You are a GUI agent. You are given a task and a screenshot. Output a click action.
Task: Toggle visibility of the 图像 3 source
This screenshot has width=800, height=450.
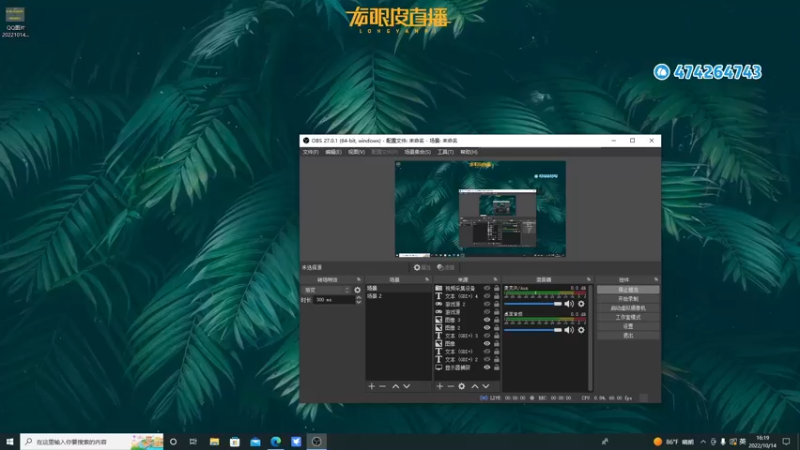click(487, 320)
